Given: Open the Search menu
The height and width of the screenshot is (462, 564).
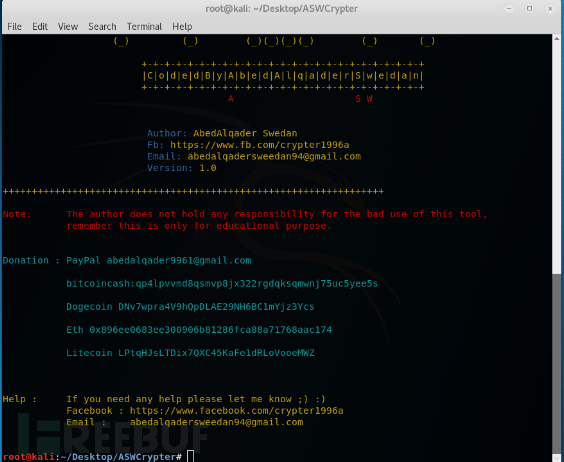Looking at the screenshot, I should point(102,27).
